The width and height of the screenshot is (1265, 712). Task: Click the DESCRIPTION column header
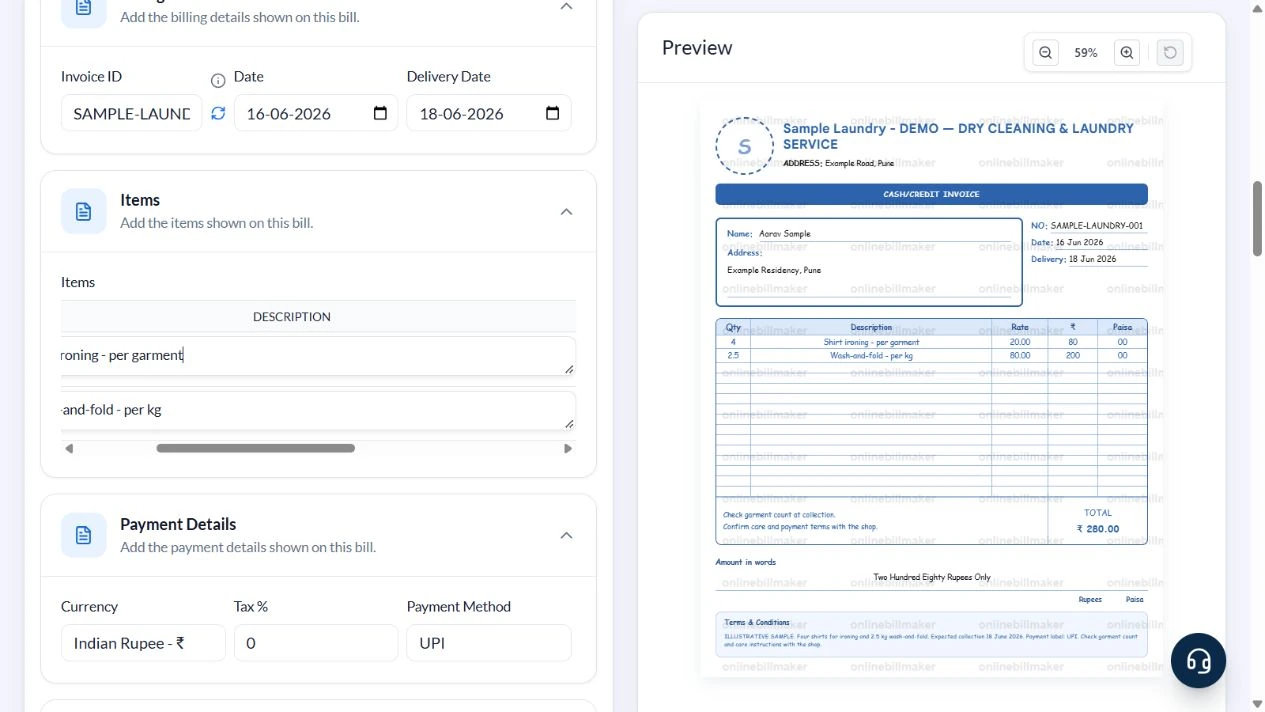(292, 316)
